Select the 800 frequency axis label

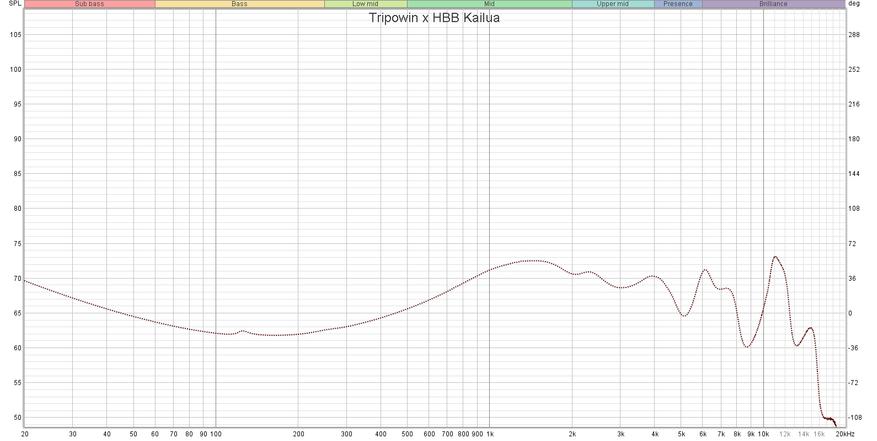click(x=463, y=434)
